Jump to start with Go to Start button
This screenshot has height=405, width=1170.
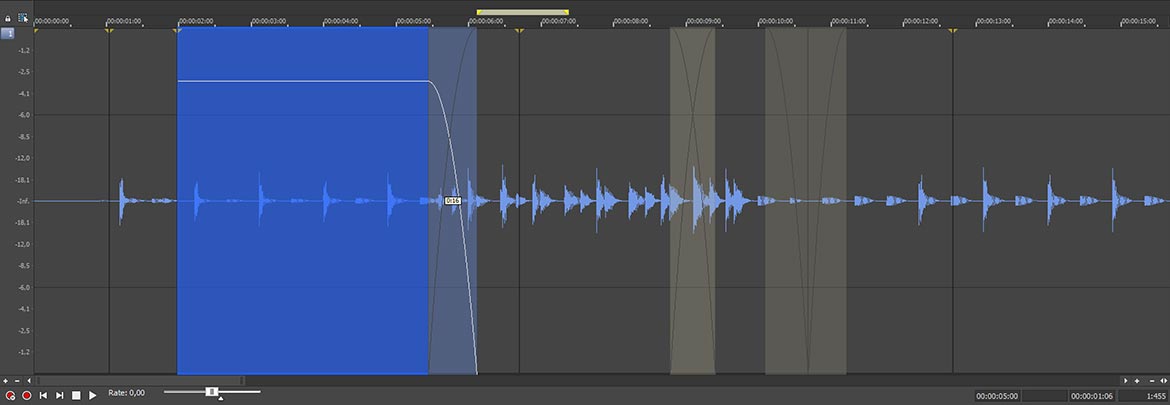click(43, 395)
